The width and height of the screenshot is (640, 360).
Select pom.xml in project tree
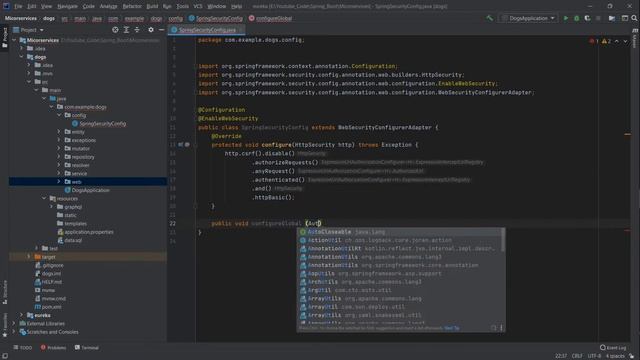[48, 307]
